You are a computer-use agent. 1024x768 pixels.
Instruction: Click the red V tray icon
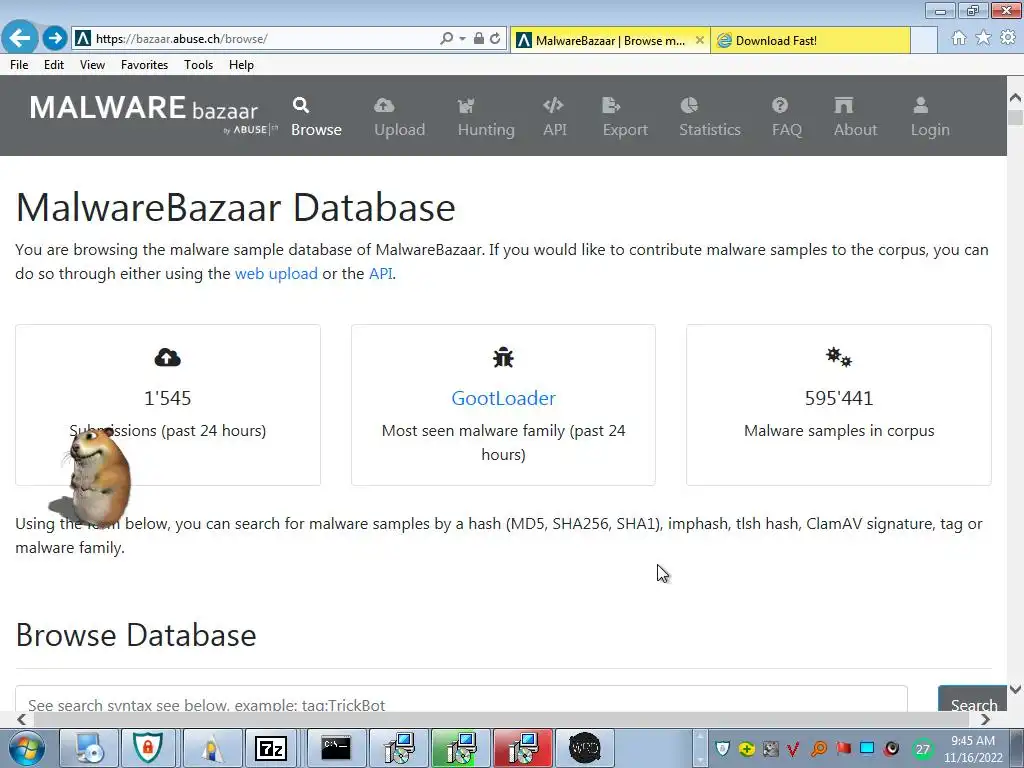tap(793, 748)
